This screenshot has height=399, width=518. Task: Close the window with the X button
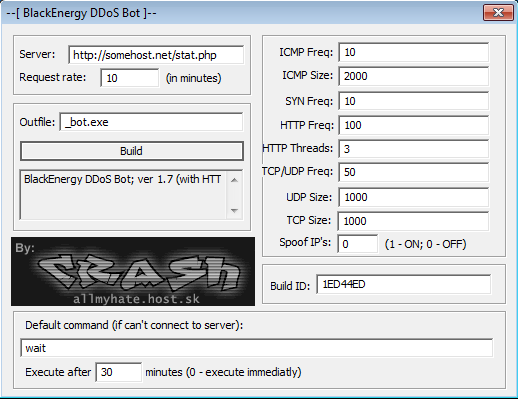[x=498, y=13]
